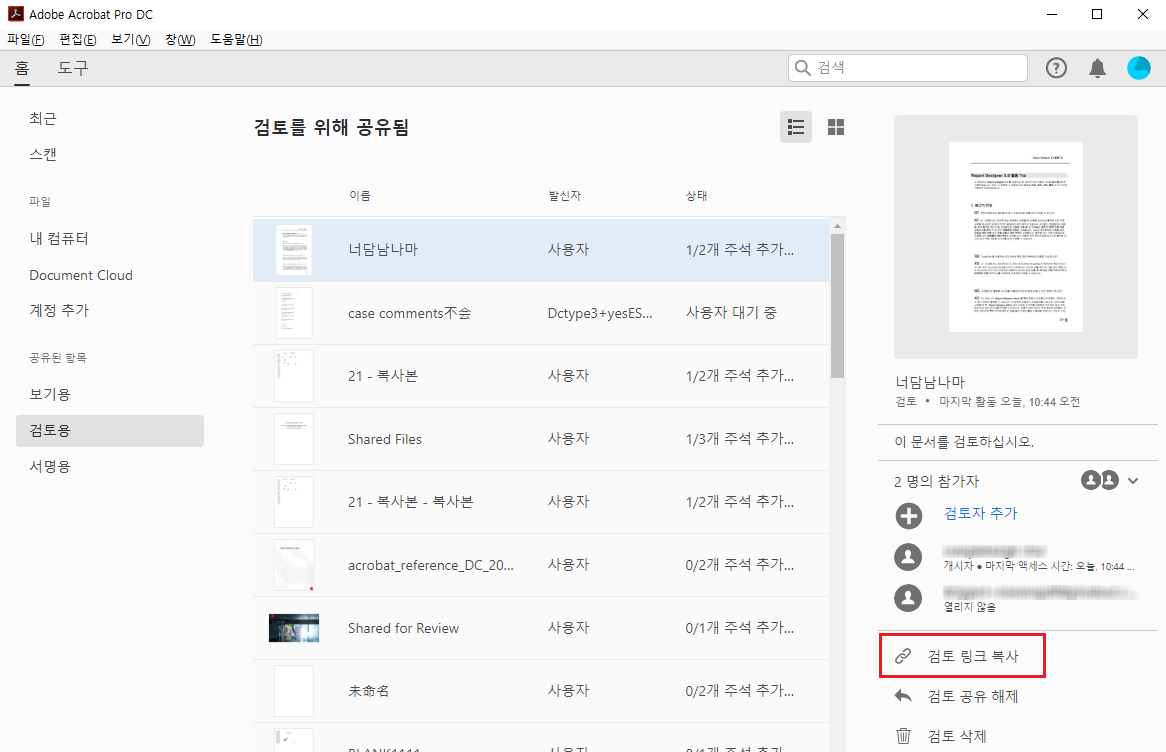The image size is (1166, 752).
Task: Select the 'Shared for Review' file name
Action: click(x=403, y=629)
